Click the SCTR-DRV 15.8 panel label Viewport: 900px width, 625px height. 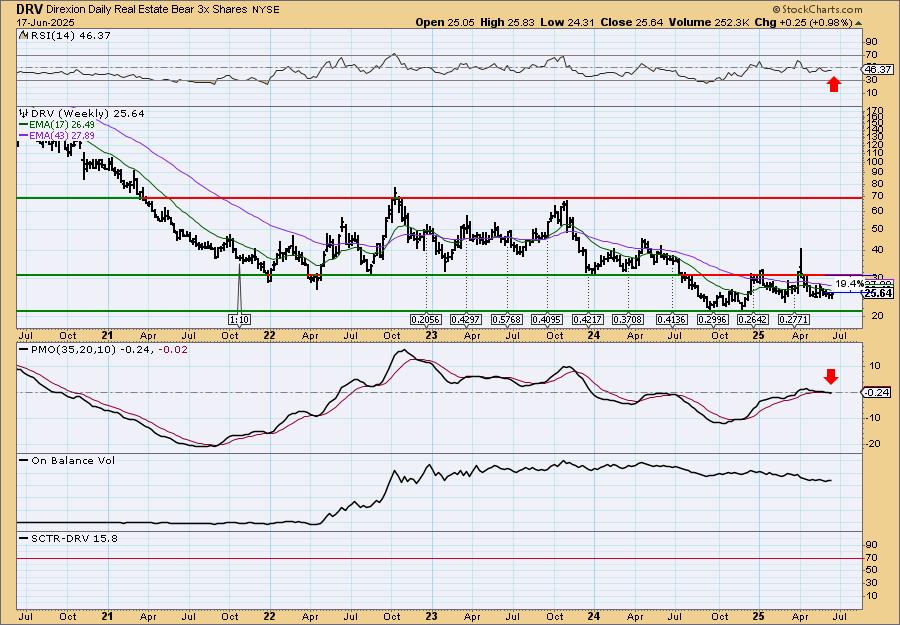73,538
